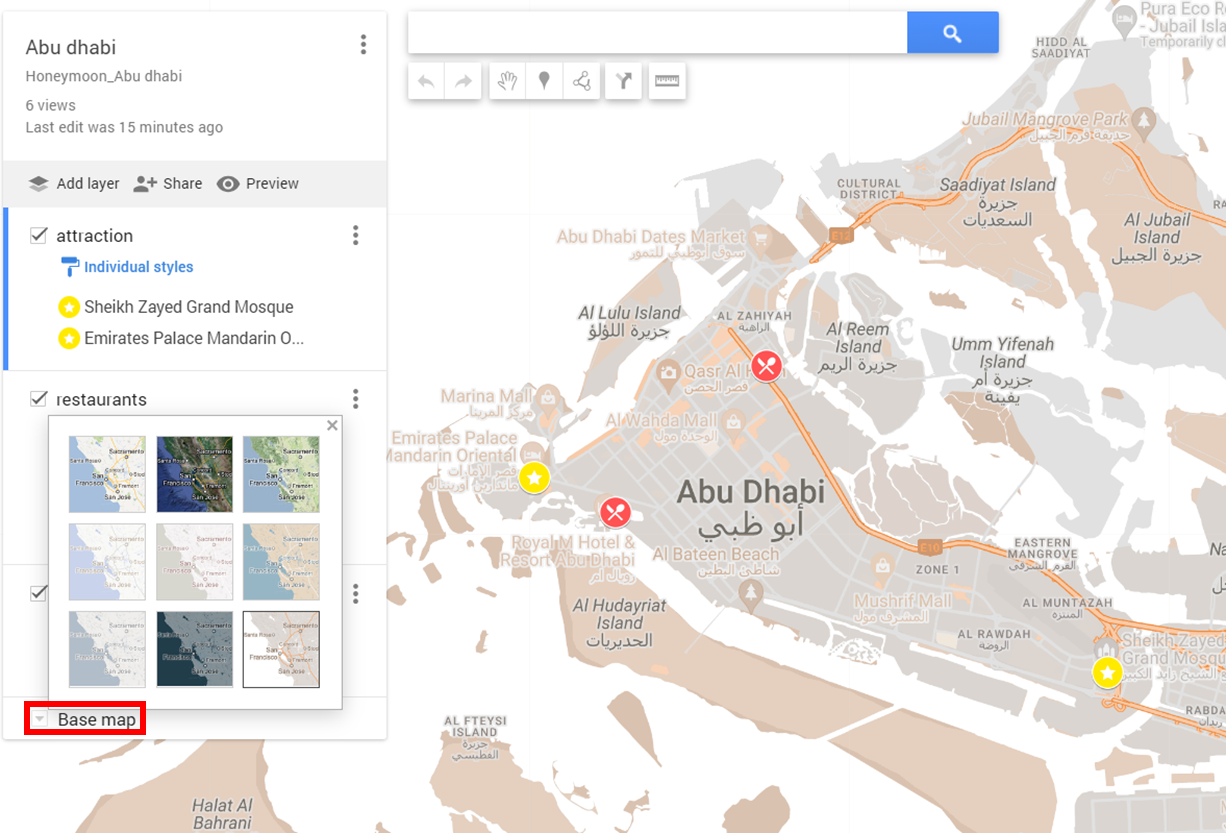Choose the dark Satellite base map thumbnail
This screenshot has width=1226, height=833.
click(x=194, y=474)
